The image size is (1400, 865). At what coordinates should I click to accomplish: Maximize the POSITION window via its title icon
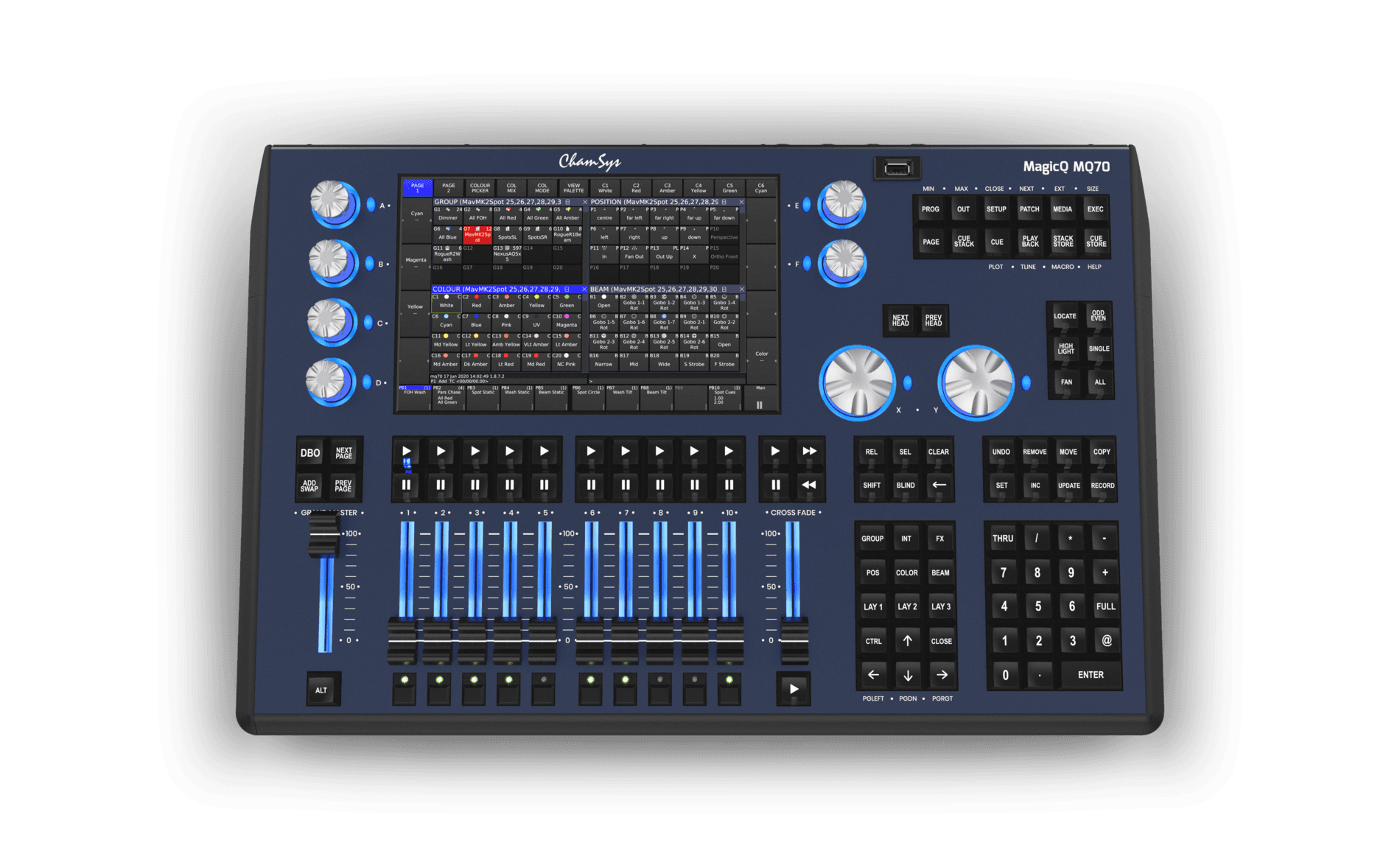tap(724, 202)
